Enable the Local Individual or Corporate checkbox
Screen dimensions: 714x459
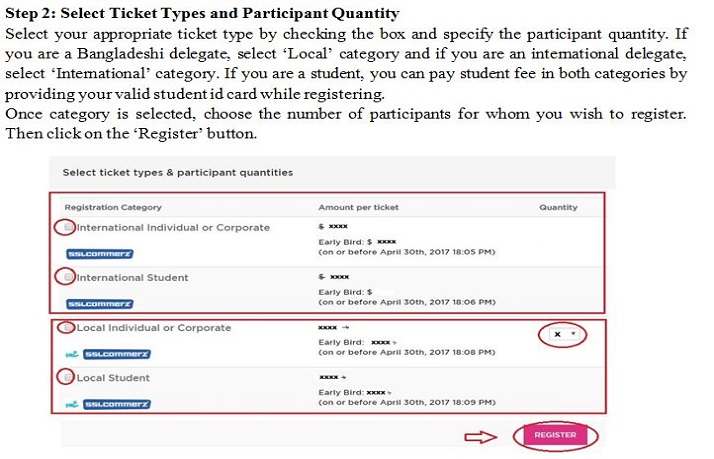68,328
